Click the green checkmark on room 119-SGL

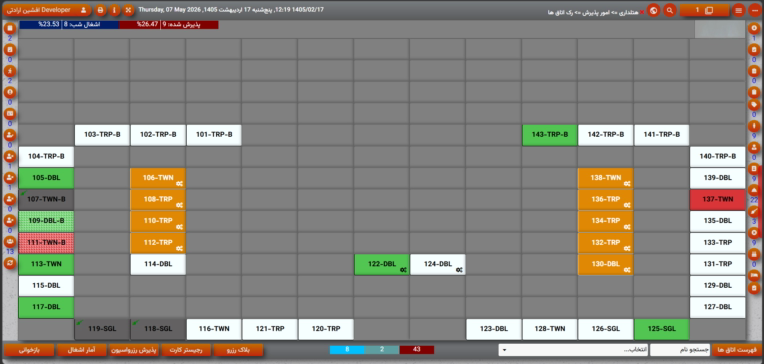[x=79, y=323]
